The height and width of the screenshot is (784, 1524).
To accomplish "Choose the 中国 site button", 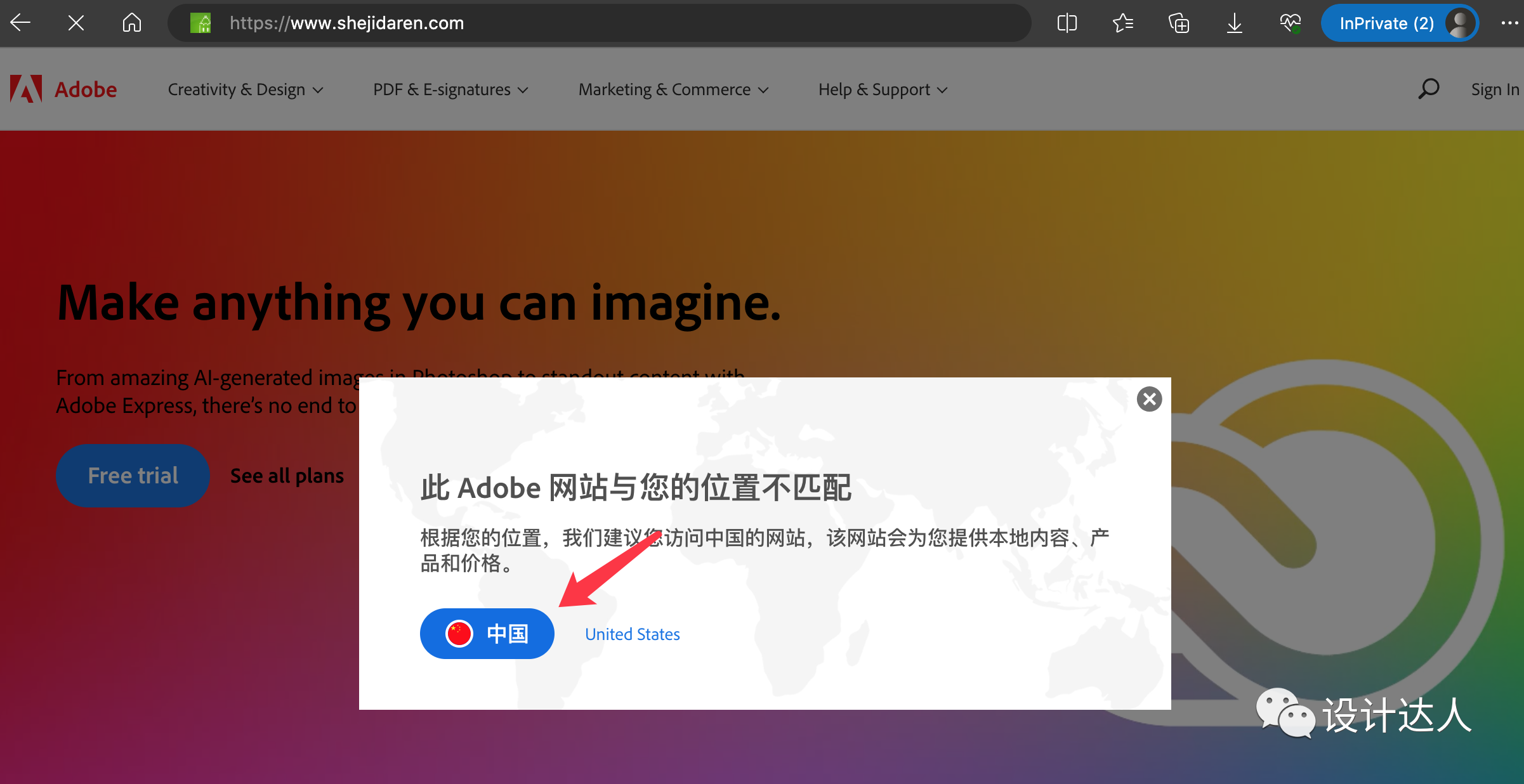I will tap(487, 633).
